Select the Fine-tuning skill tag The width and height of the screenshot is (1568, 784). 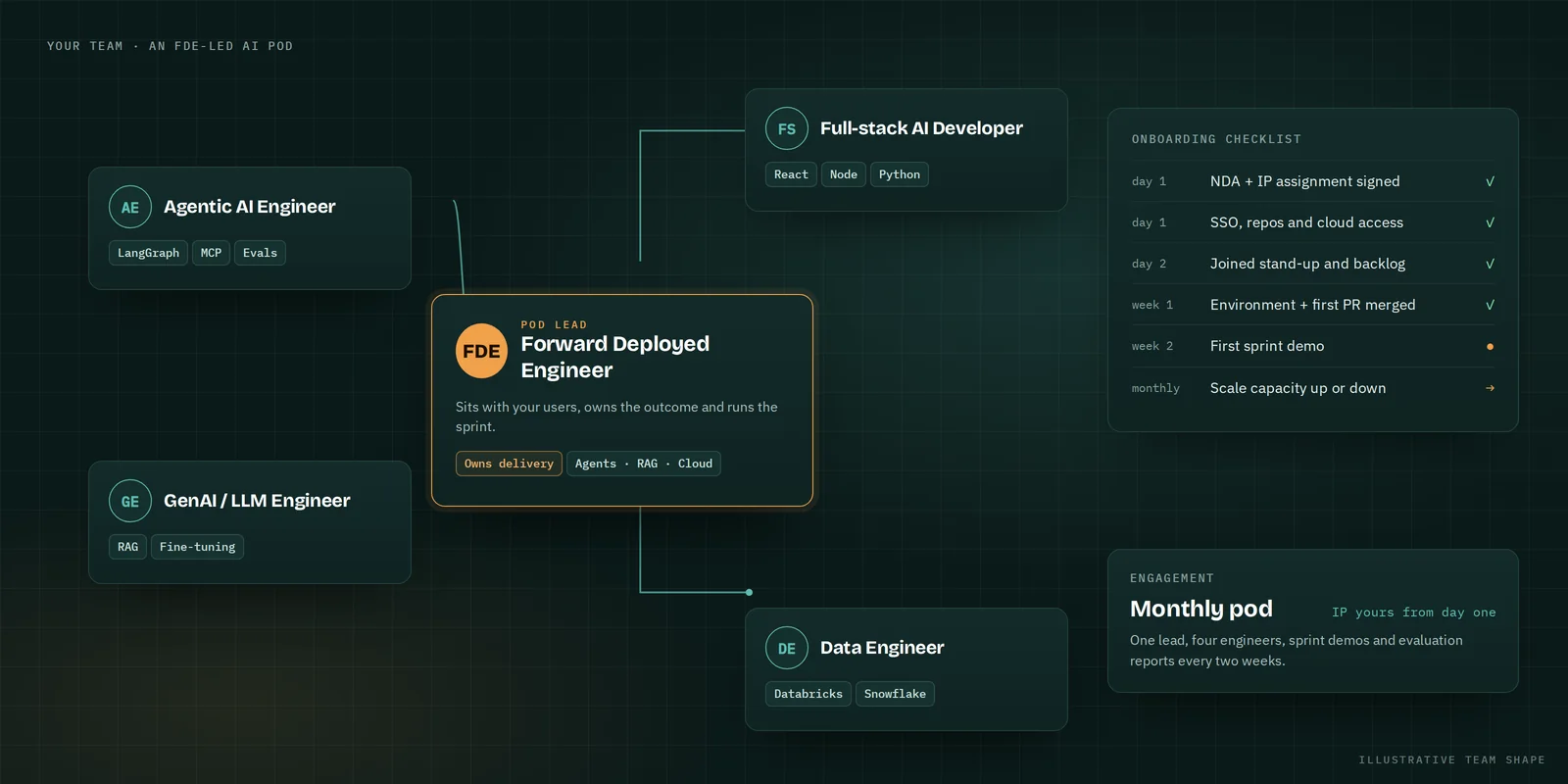[x=197, y=547]
